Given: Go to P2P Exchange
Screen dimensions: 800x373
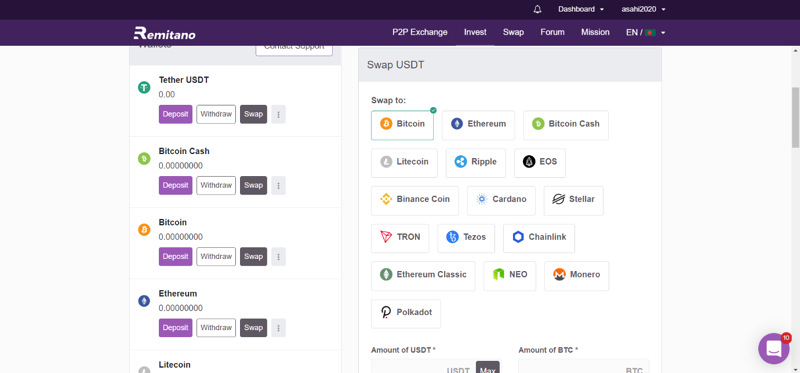Looking at the screenshot, I should coord(420,32).
